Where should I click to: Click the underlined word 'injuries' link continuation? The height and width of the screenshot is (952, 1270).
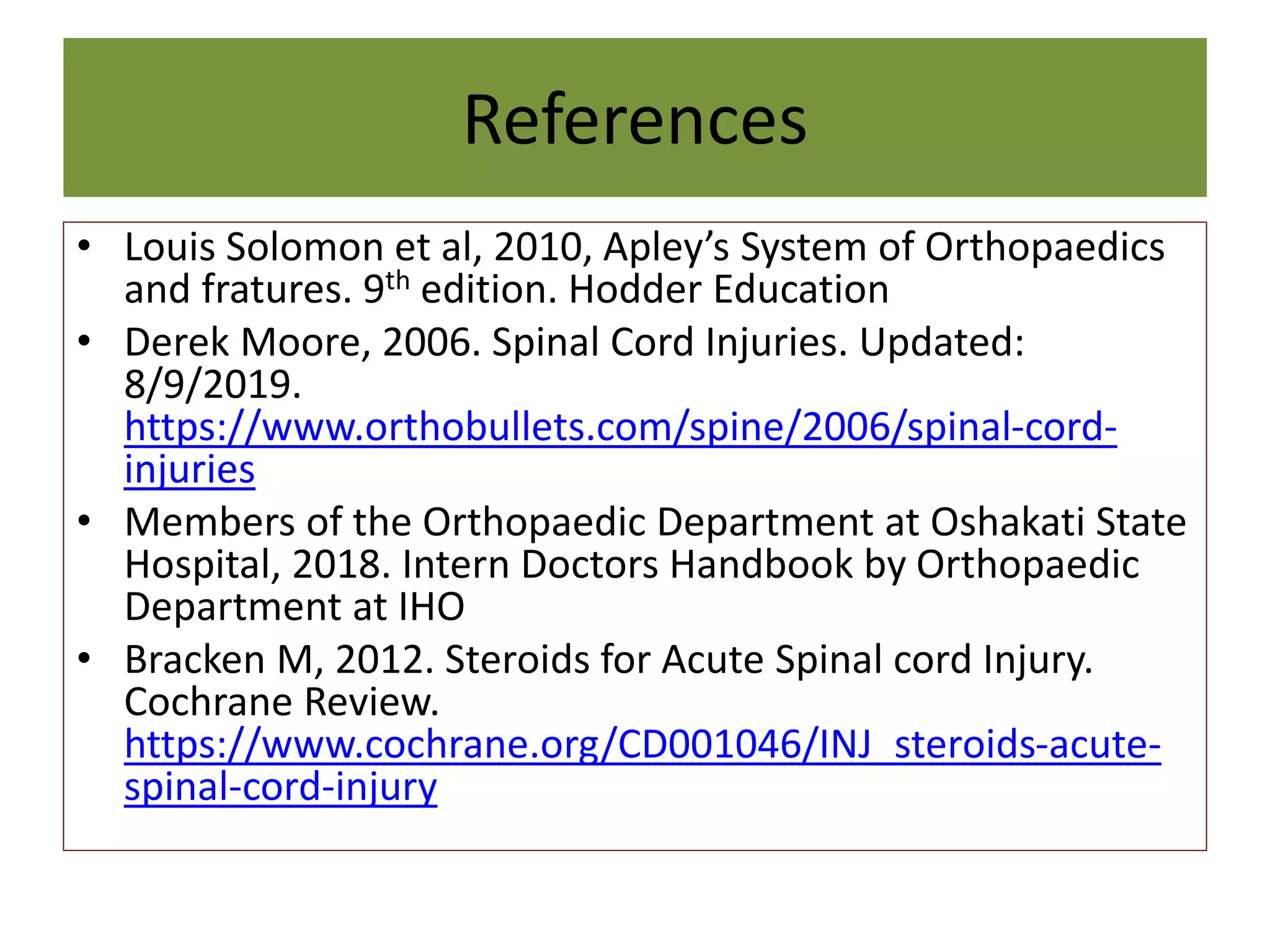pyautogui.click(x=190, y=470)
